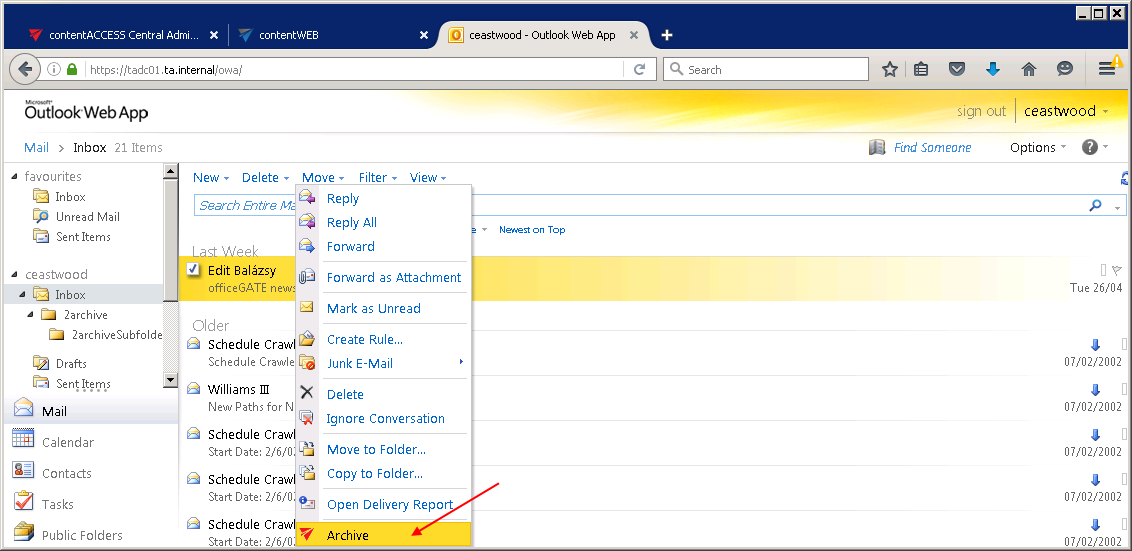Click the Reply icon in context menu
1132x551 pixels.
click(x=308, y=198)
